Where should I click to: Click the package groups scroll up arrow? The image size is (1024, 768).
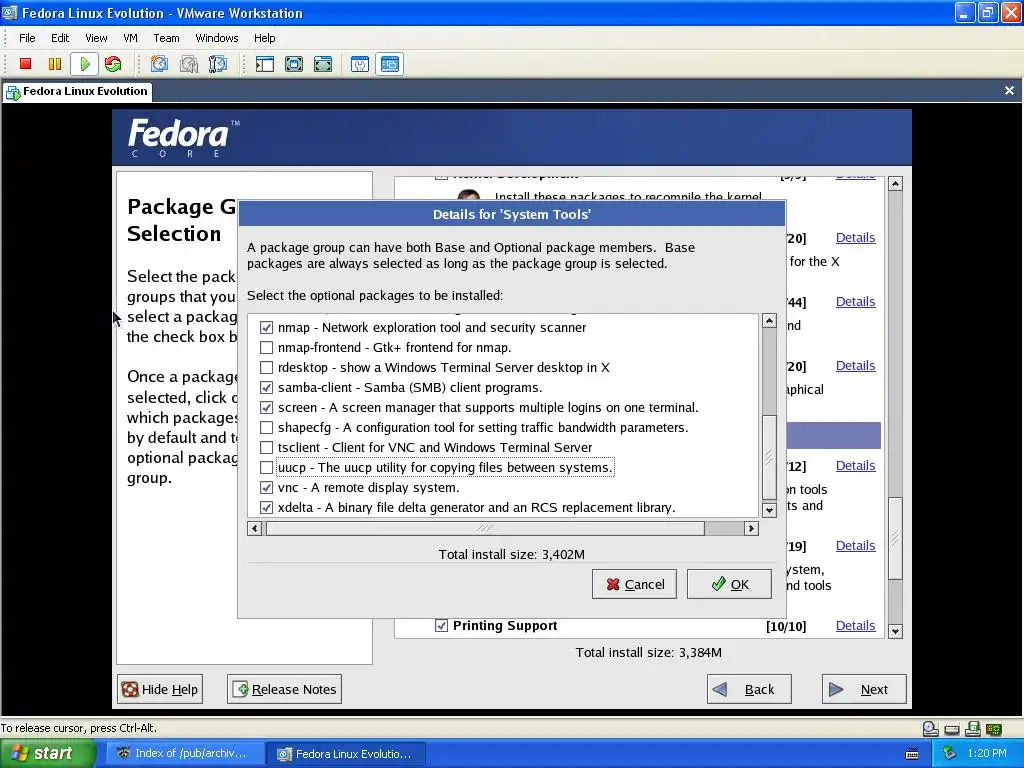[x=895, y=184]
